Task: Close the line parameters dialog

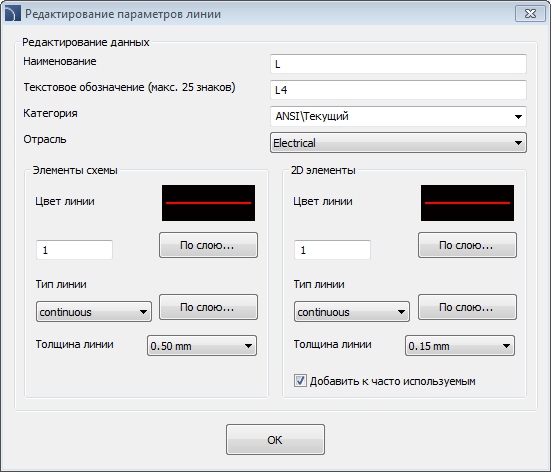Action: (x=530, y=14)
